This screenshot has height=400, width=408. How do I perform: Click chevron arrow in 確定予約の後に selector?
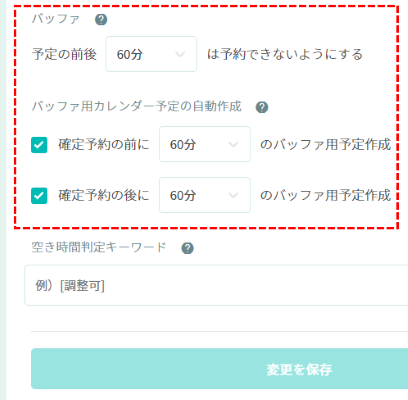point(233,195)
